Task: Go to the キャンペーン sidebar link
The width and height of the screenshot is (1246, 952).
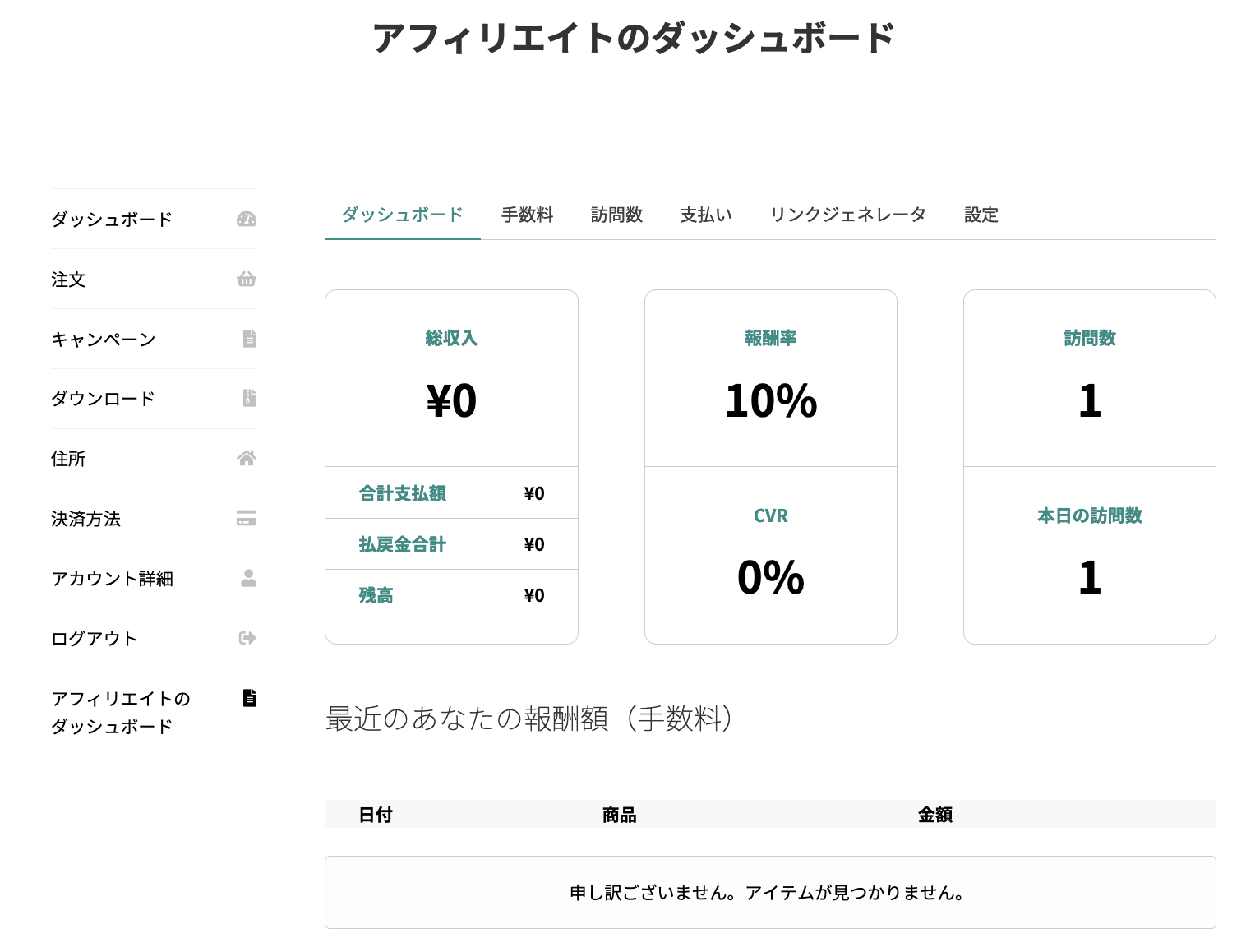Action: click(104, 340)
